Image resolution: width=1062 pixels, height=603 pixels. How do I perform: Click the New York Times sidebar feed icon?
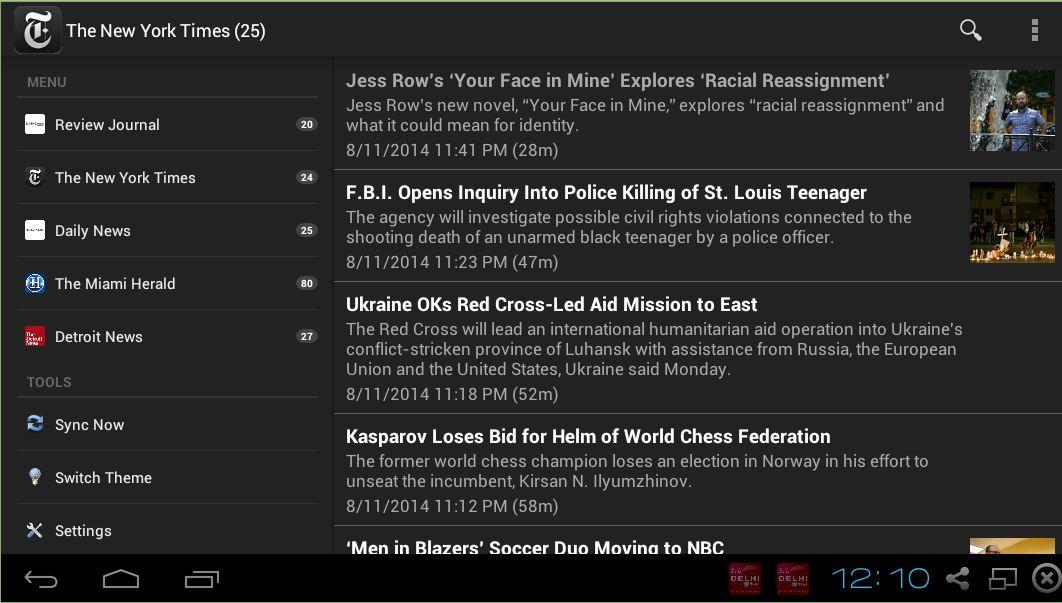tap(35, 177)
